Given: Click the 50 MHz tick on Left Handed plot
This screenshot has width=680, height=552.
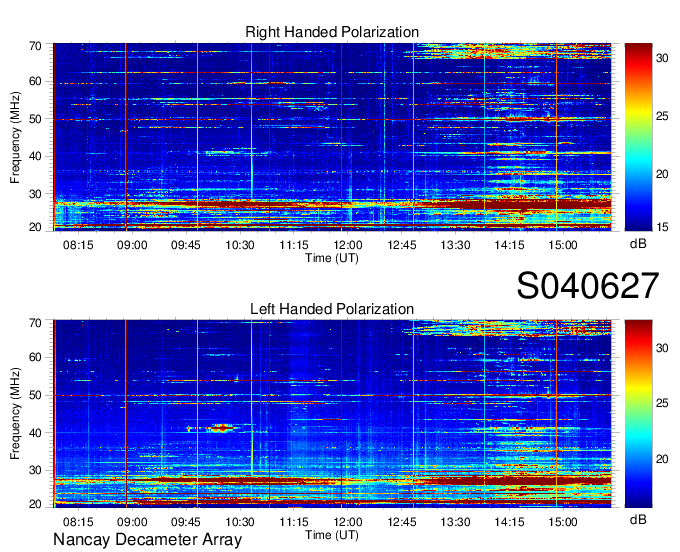Looking at the screenshot, I should pos(35,395).
